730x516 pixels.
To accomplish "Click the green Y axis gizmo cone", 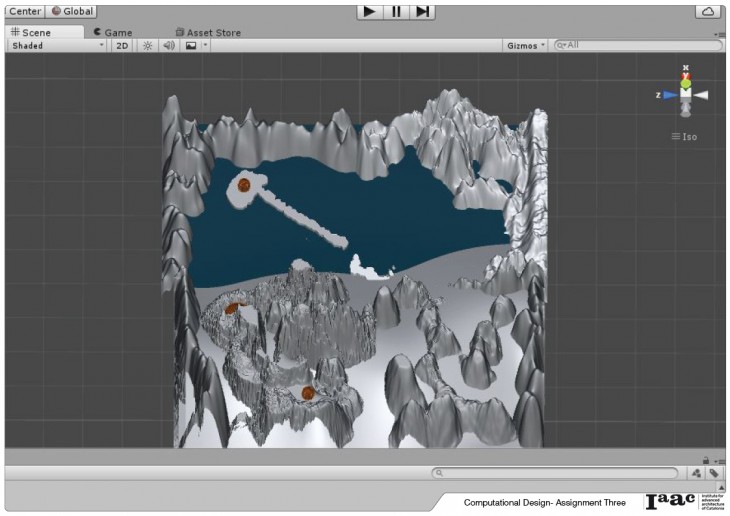I will 686,83.
